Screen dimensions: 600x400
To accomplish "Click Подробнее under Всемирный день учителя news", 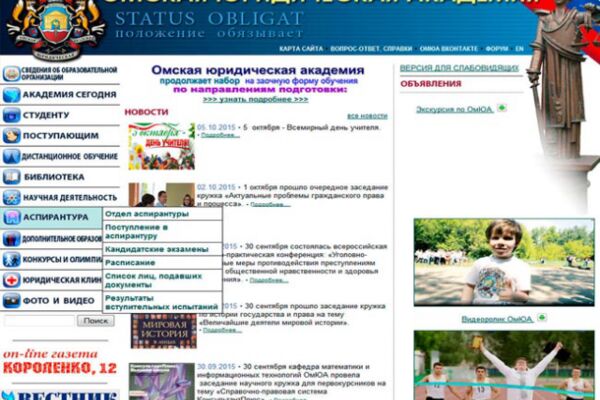I will [220, 136].
